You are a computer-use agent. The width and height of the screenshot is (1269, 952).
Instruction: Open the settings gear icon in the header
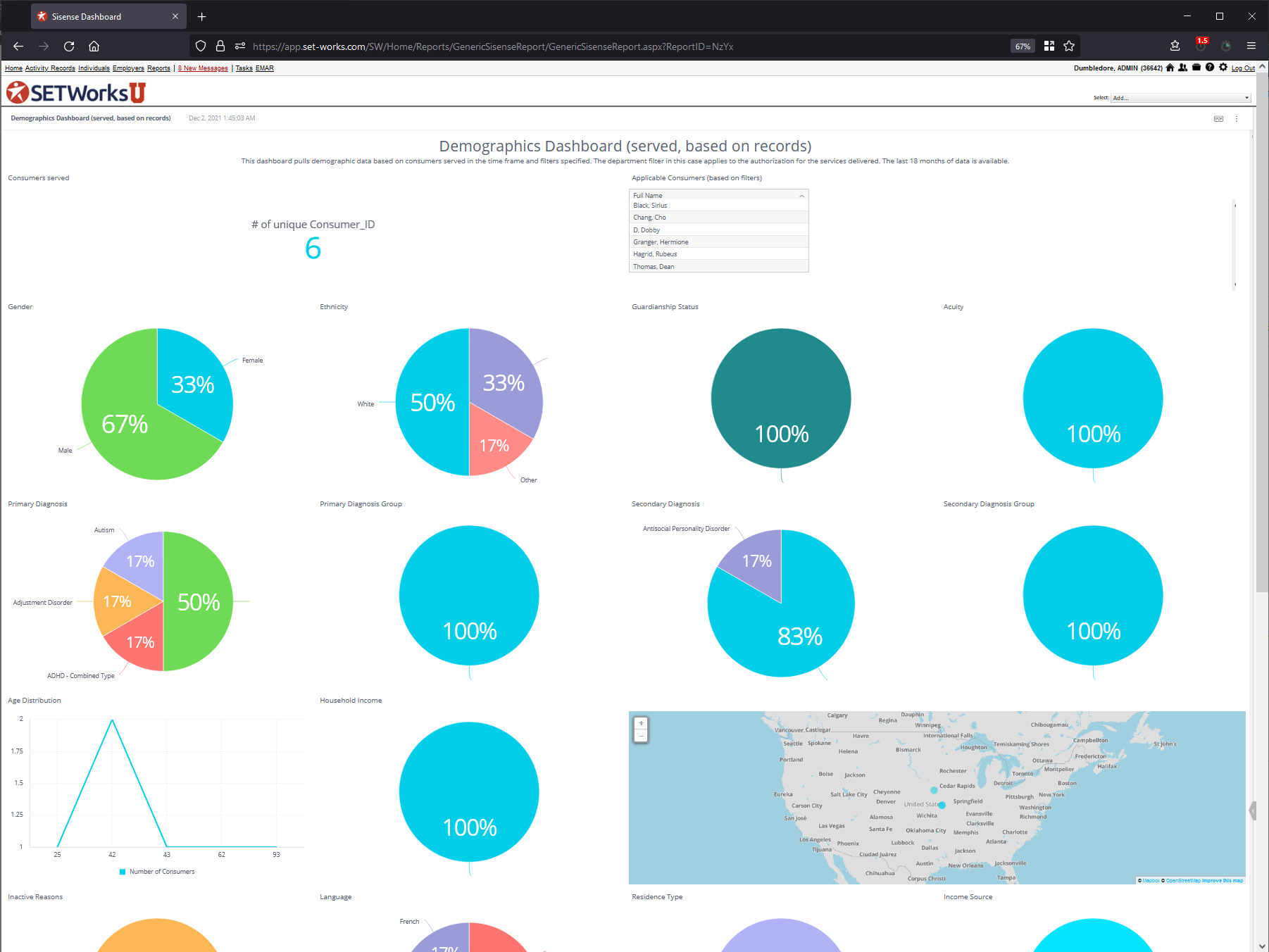[1223, 68]
